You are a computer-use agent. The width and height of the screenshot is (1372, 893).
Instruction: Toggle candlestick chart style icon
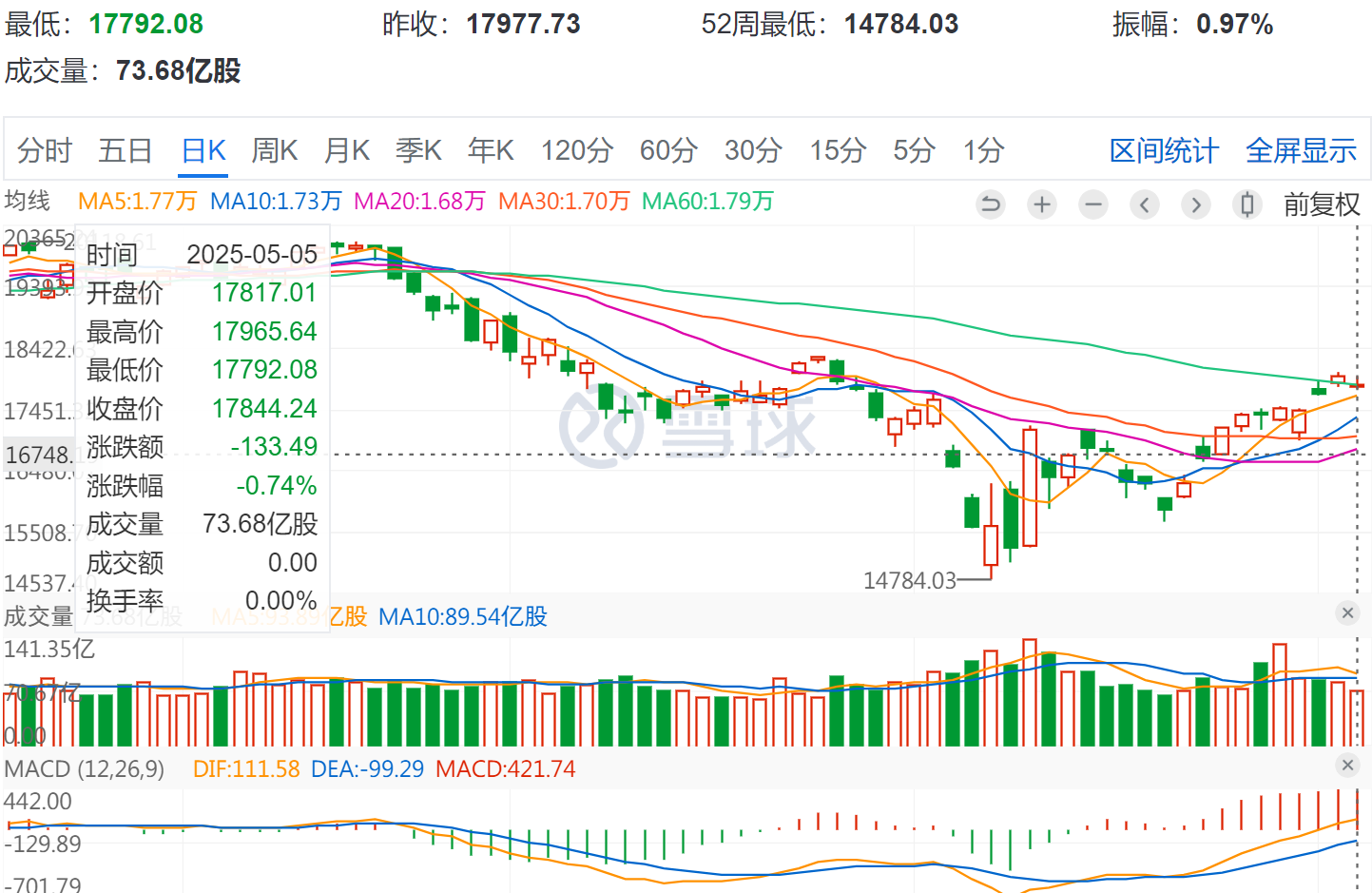click(1247, 204)
